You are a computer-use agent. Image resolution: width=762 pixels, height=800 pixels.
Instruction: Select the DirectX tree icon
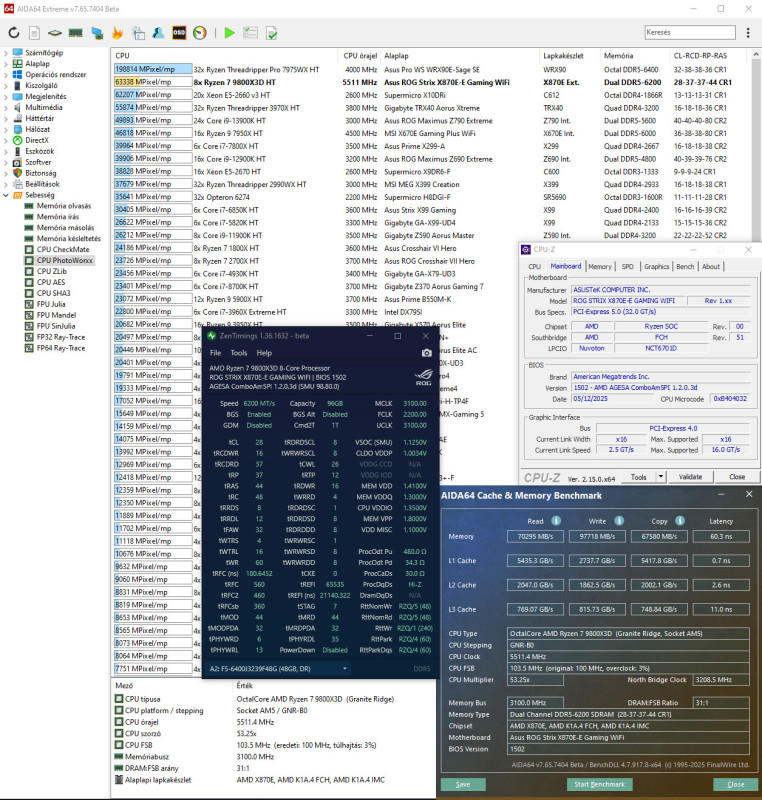click(x=18, y=140)
